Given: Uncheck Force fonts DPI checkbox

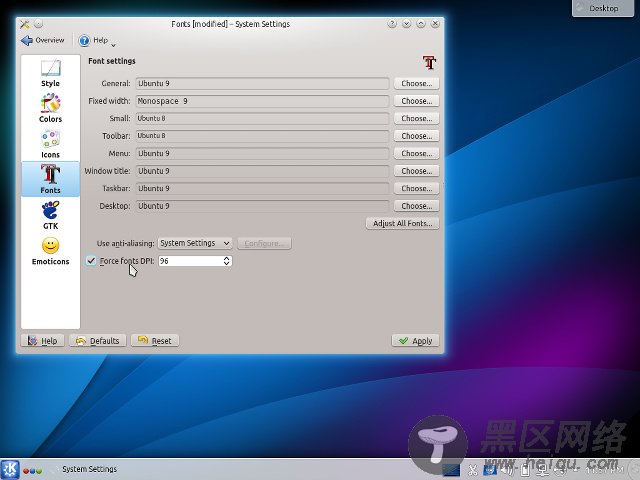Looking at the screenshot, I should click(x=91, y=260).
